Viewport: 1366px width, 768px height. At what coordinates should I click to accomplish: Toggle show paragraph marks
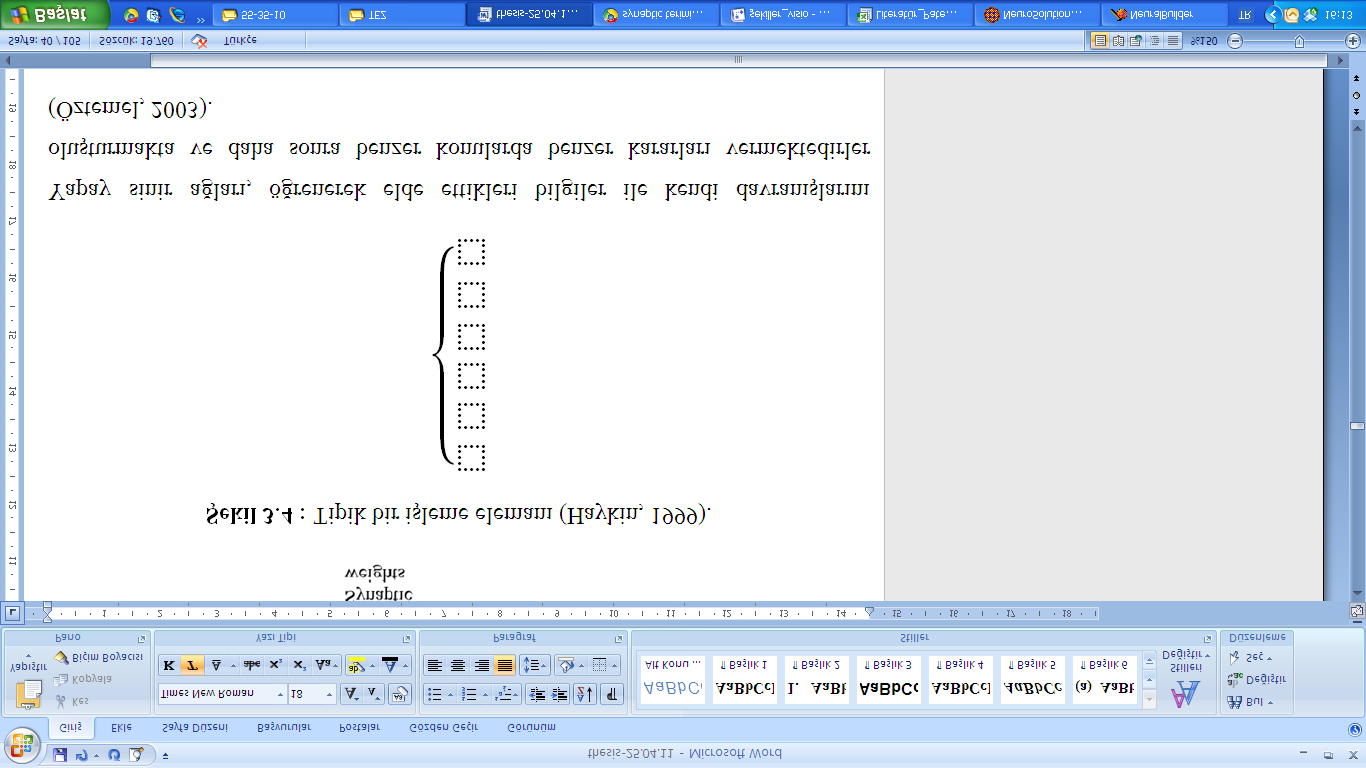click(x=611, y=694)
